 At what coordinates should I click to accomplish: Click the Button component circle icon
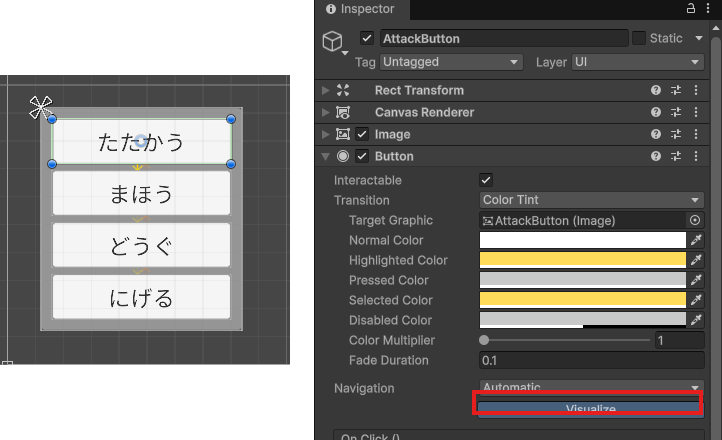click(343, 156)
